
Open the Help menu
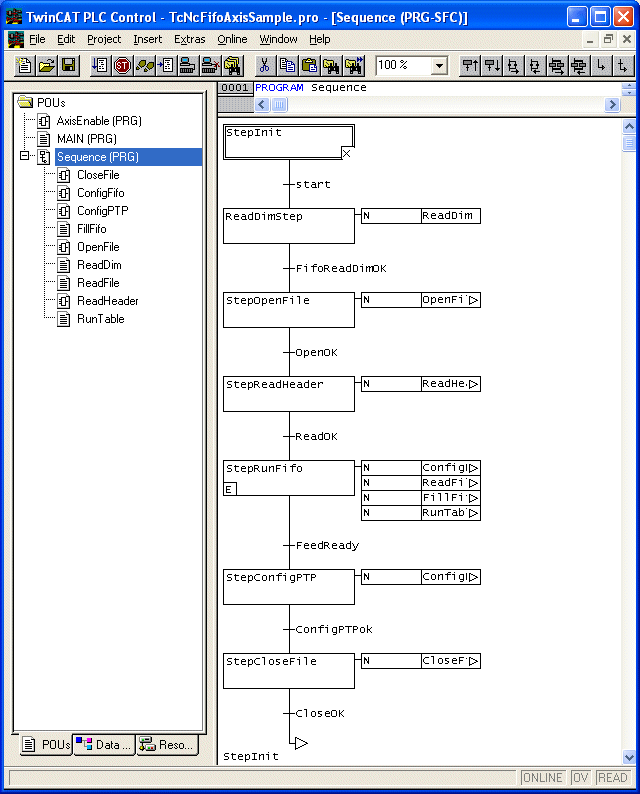(x=319, y=39)
